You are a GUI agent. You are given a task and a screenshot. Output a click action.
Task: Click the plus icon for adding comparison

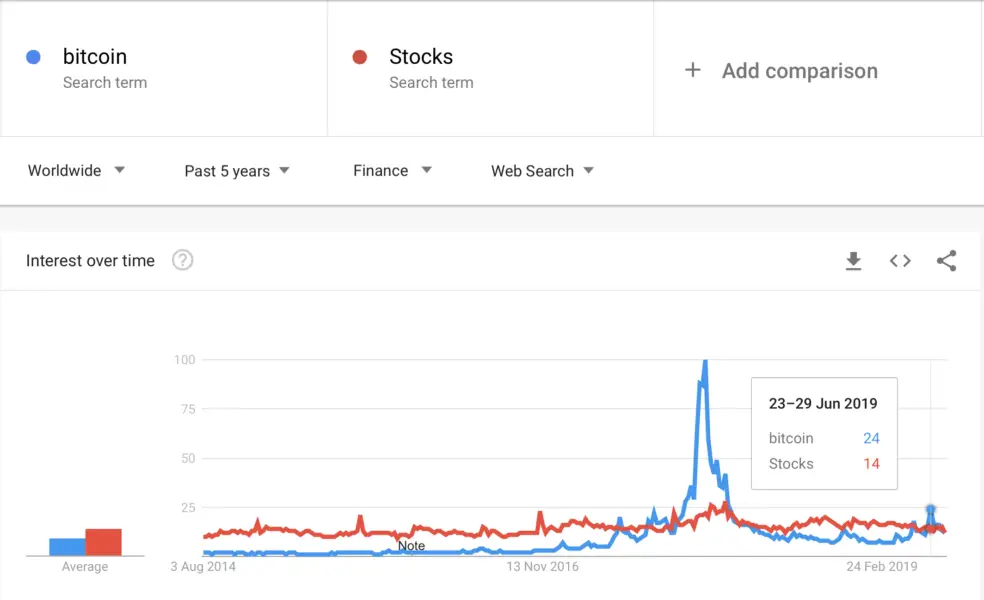tap(692, 70)
